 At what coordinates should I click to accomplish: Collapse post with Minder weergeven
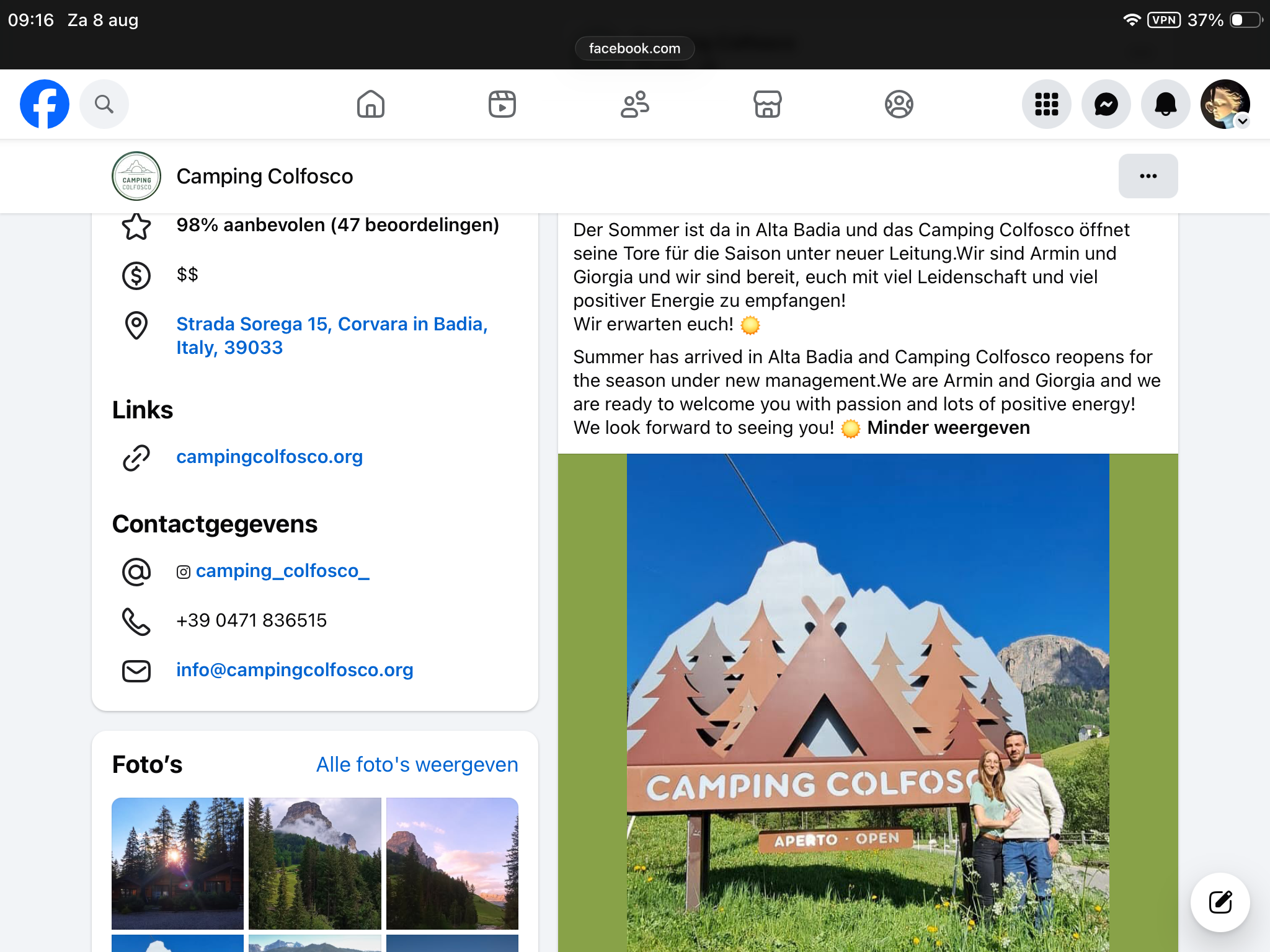949,428
